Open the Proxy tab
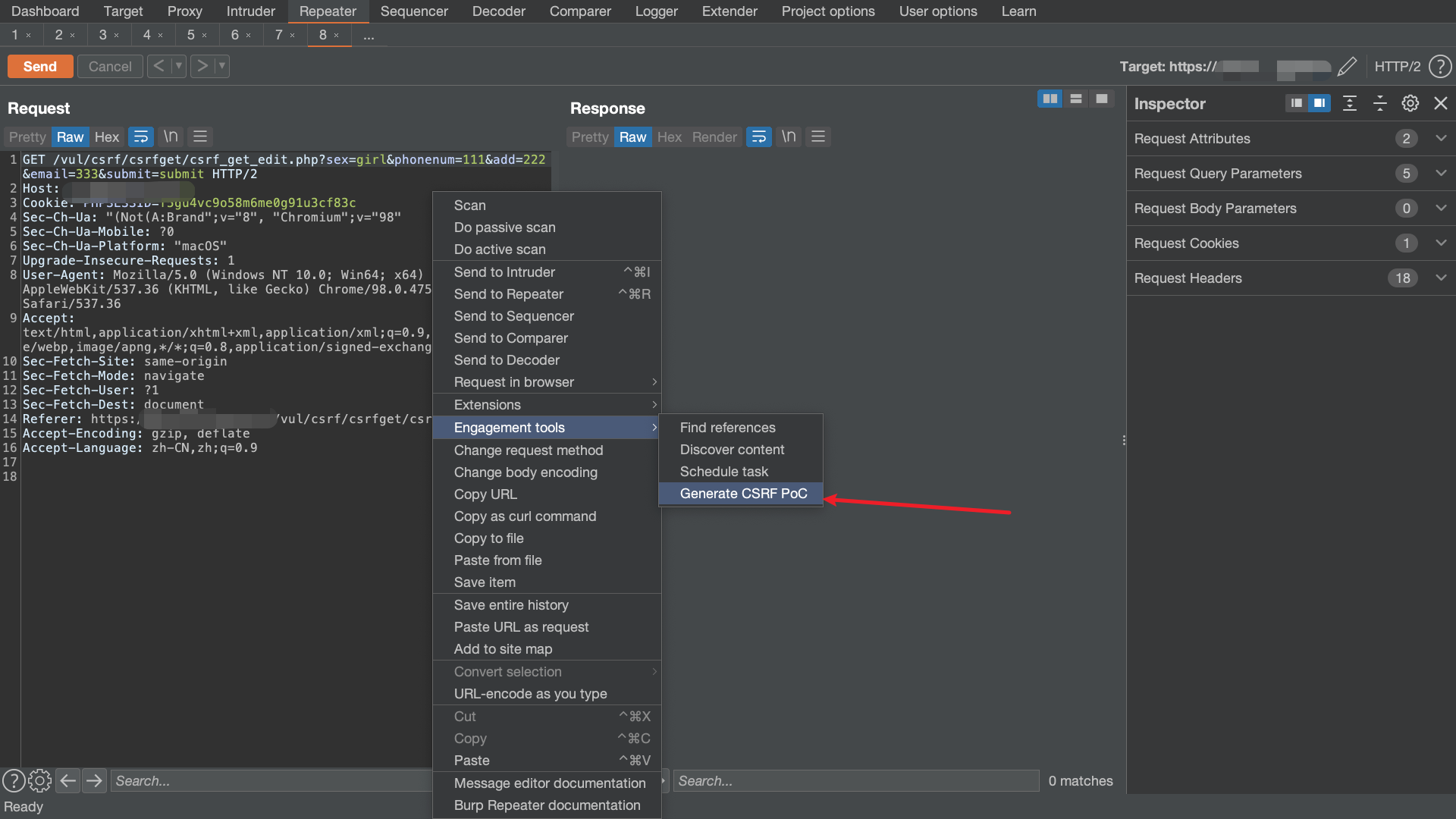Image resolution: width=1456 pixels, height=819 pixels. 184,11
